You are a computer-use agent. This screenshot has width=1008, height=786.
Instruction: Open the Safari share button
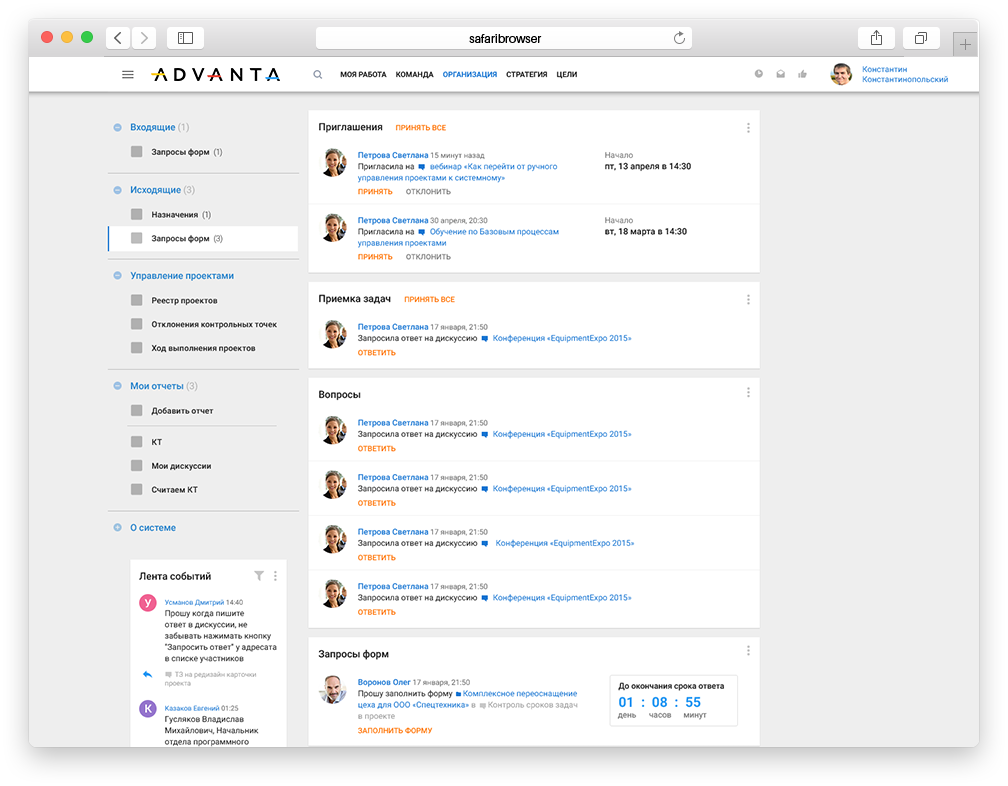click(876, 38)
